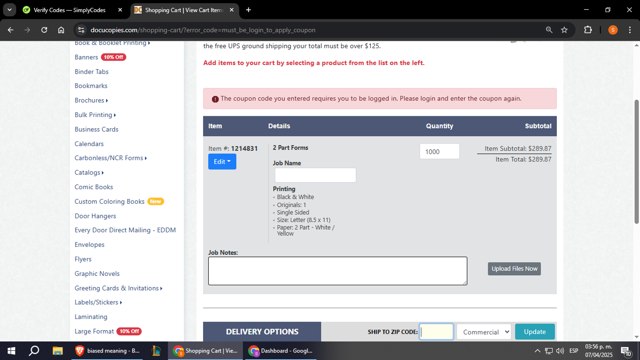Open site information icon in address bar
Image resolution: width=640 pixels, height=360 pixels.
(x=81, y=30)
